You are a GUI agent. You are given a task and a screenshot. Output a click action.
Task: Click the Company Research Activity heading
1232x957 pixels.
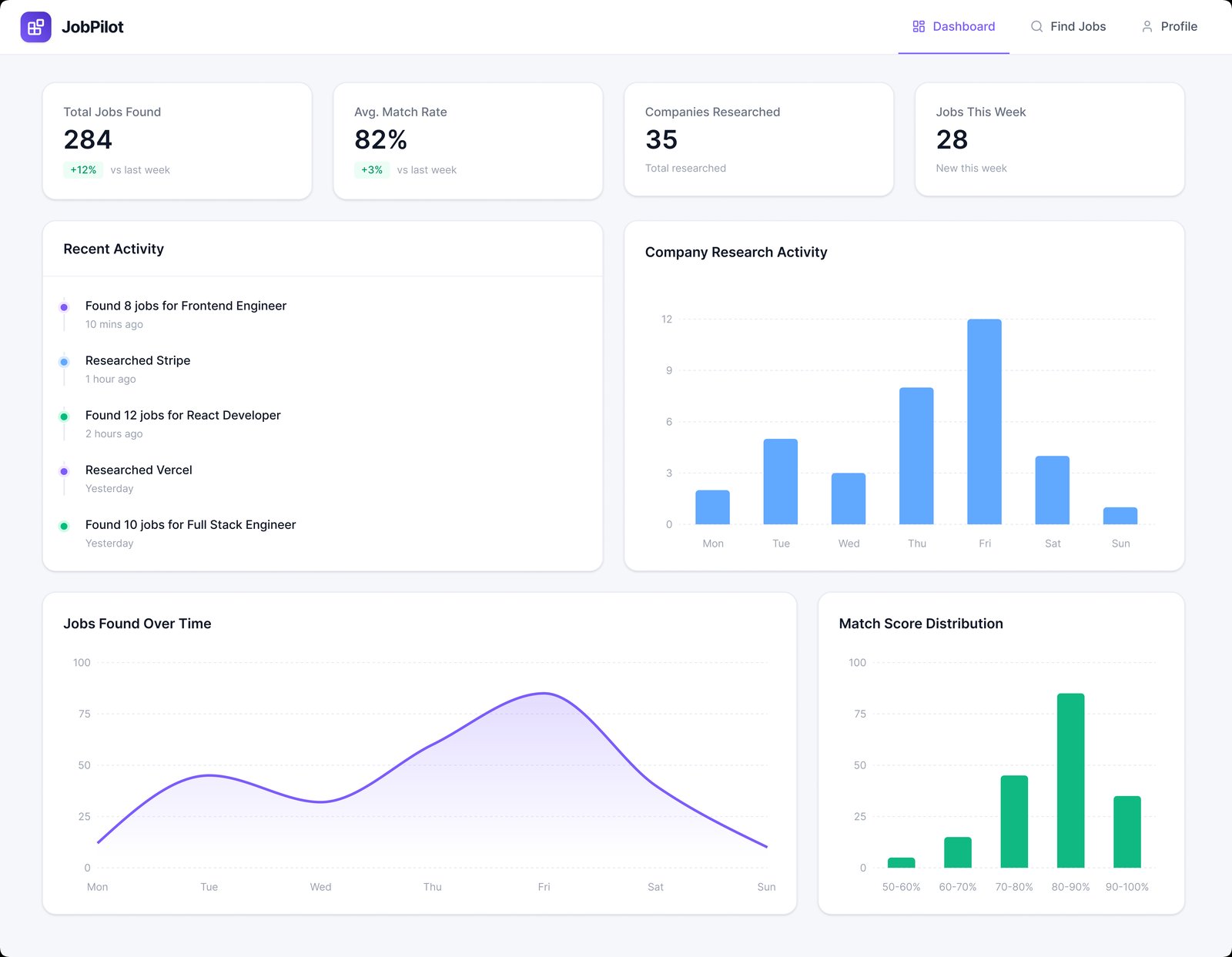coord(736,252)
